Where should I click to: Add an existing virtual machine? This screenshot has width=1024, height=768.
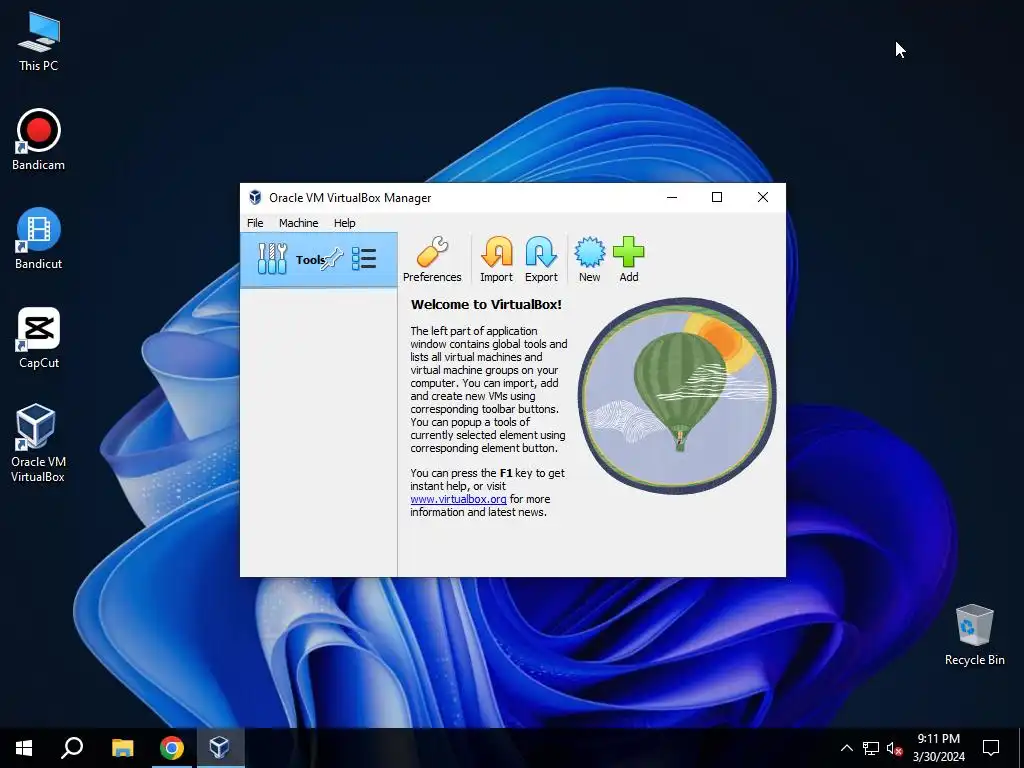pos(628,259)
